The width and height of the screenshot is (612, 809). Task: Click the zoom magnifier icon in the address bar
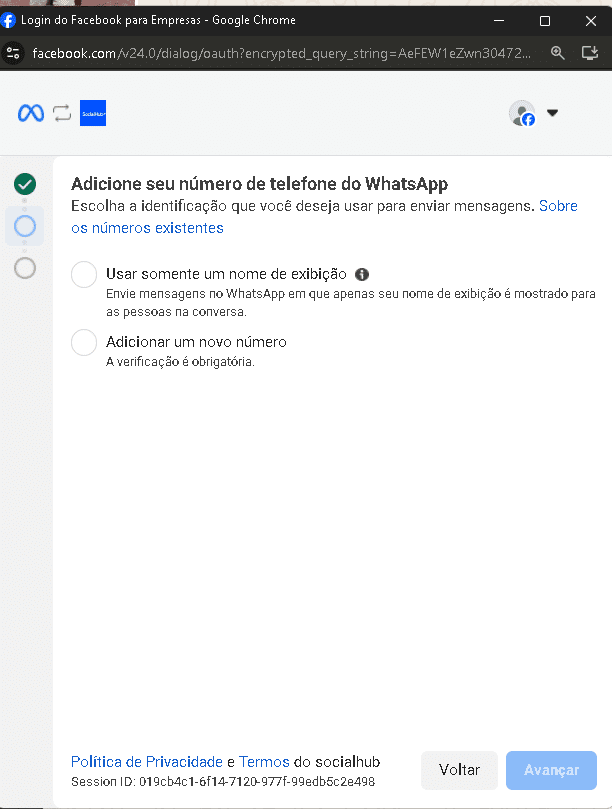pos(557,53)
